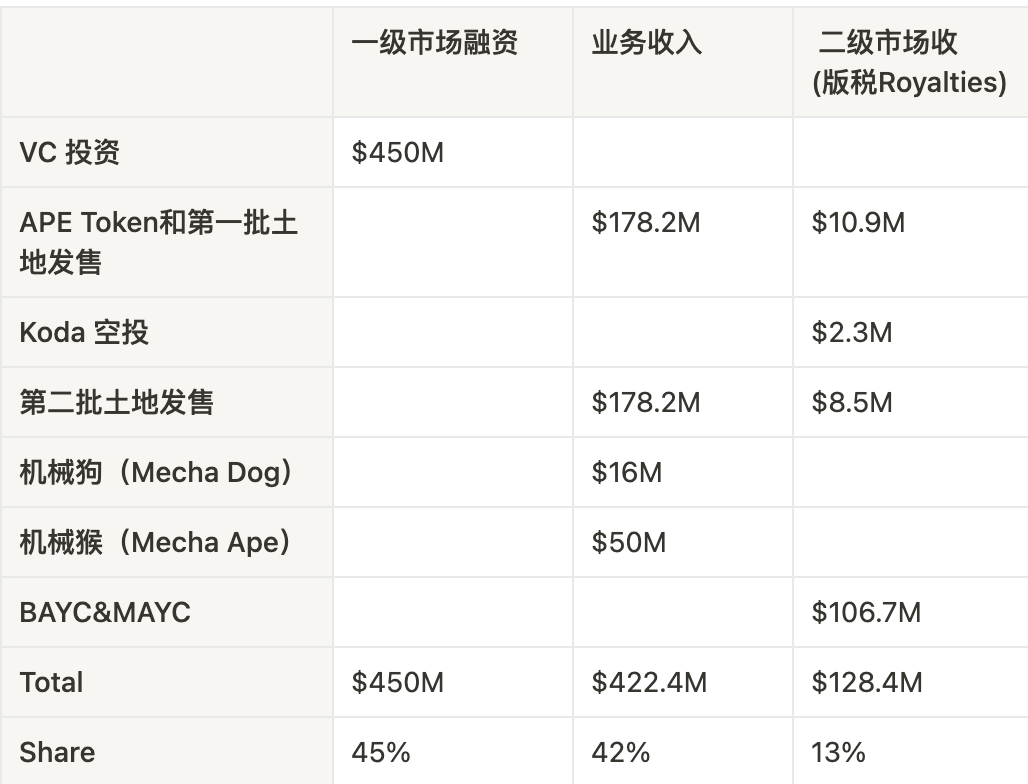
Task: Select the $450M cell in VC 投资 row
Action: point(398,152)
